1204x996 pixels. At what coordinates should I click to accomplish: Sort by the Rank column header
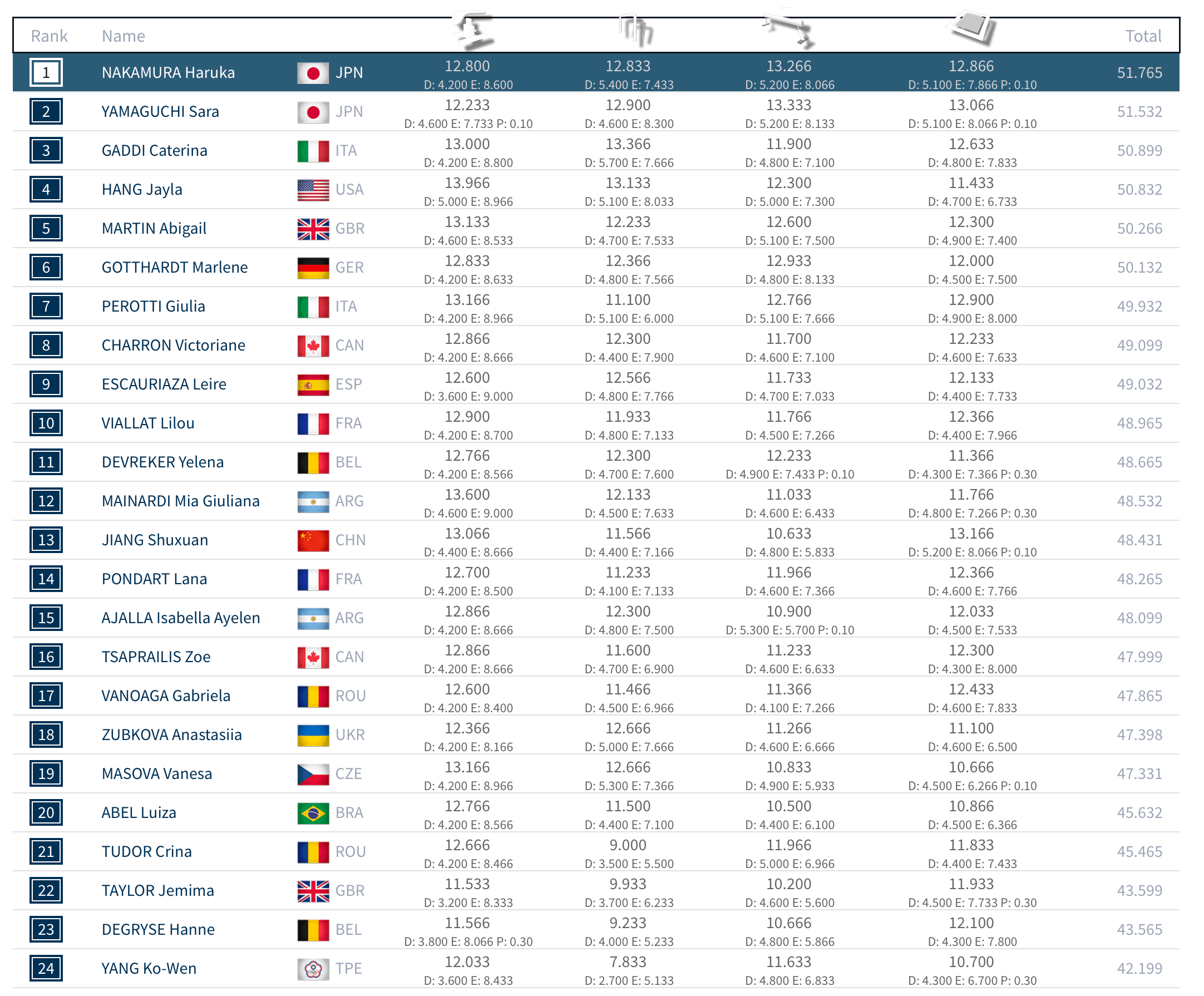click(x=50, y=36)
